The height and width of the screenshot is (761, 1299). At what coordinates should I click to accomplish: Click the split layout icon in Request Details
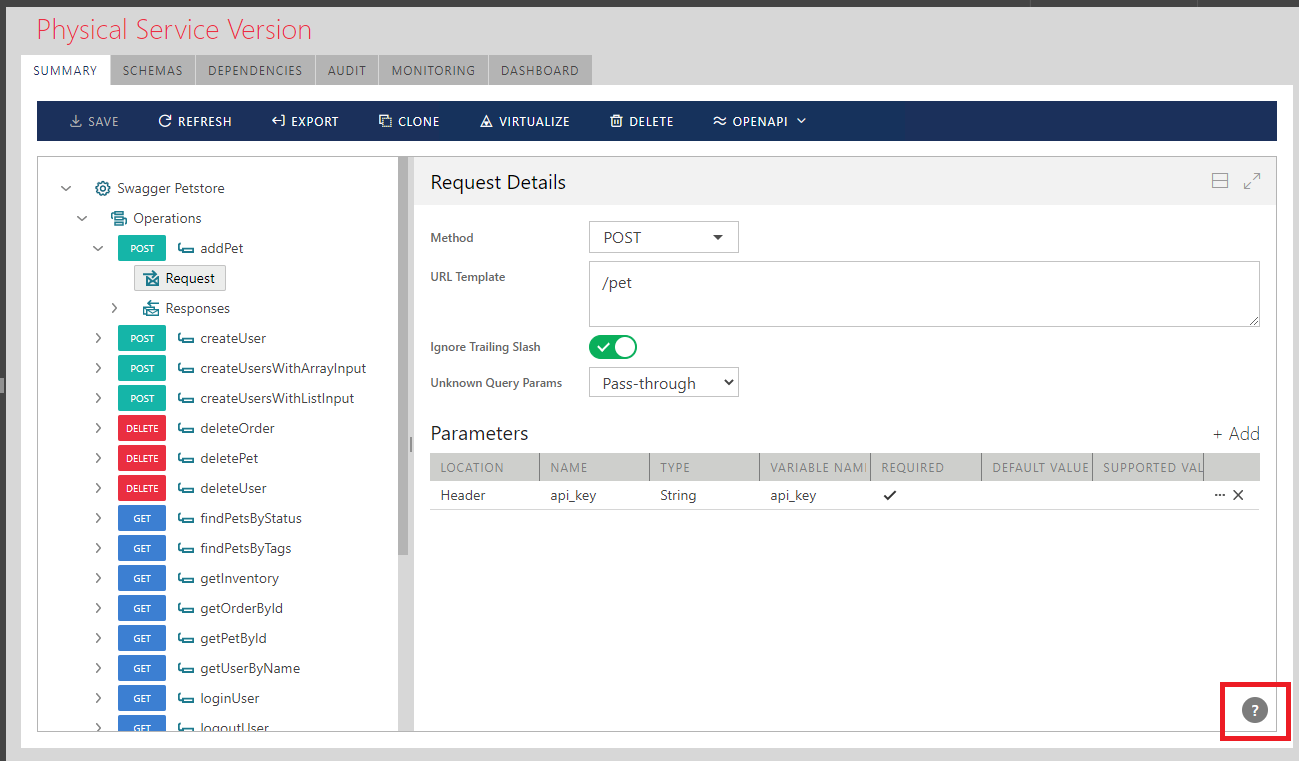click(x=1219, y=181)
